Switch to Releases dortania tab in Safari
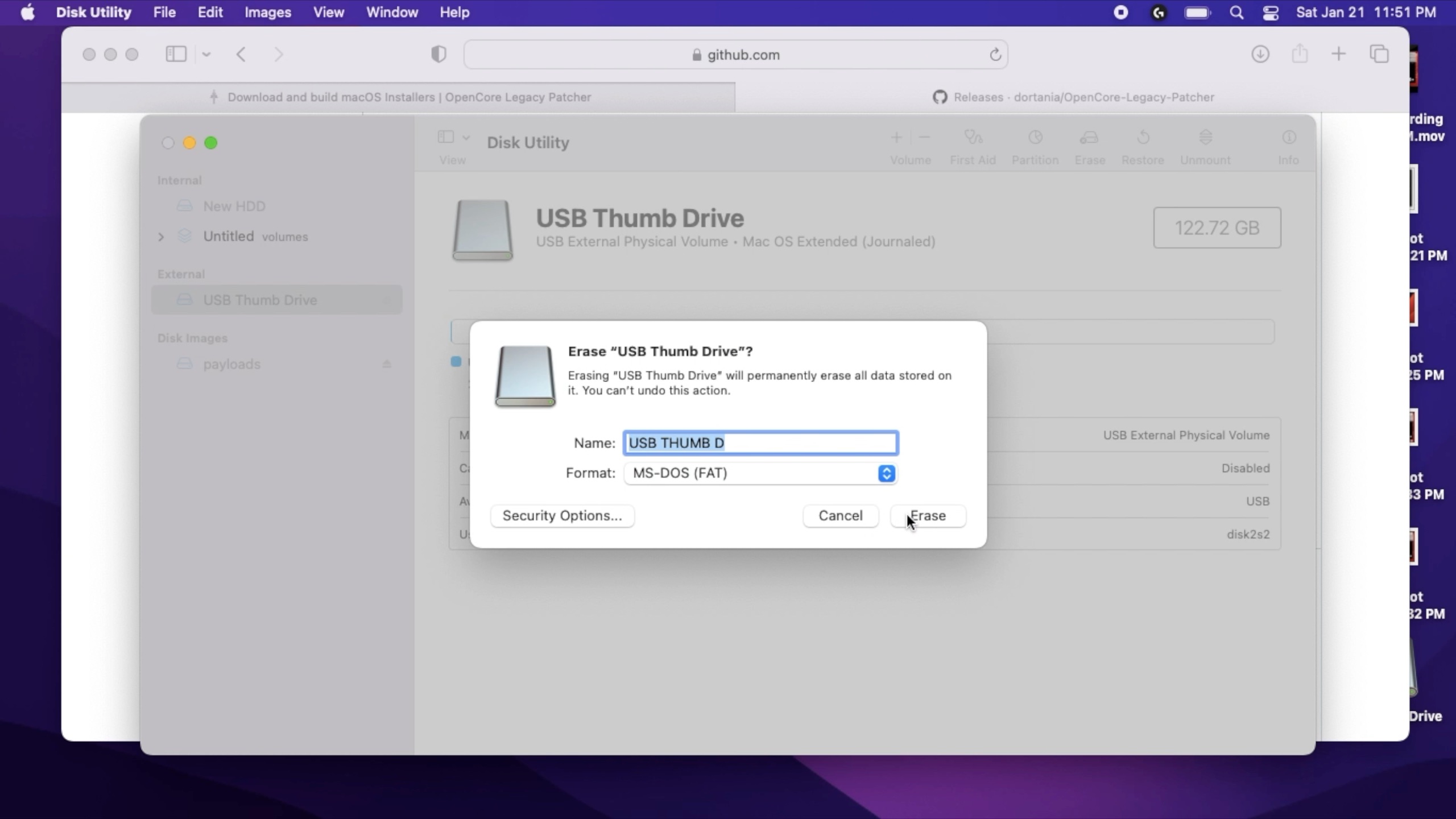The width and height of the screenshot is (1456, 819). pos(1073,97)
